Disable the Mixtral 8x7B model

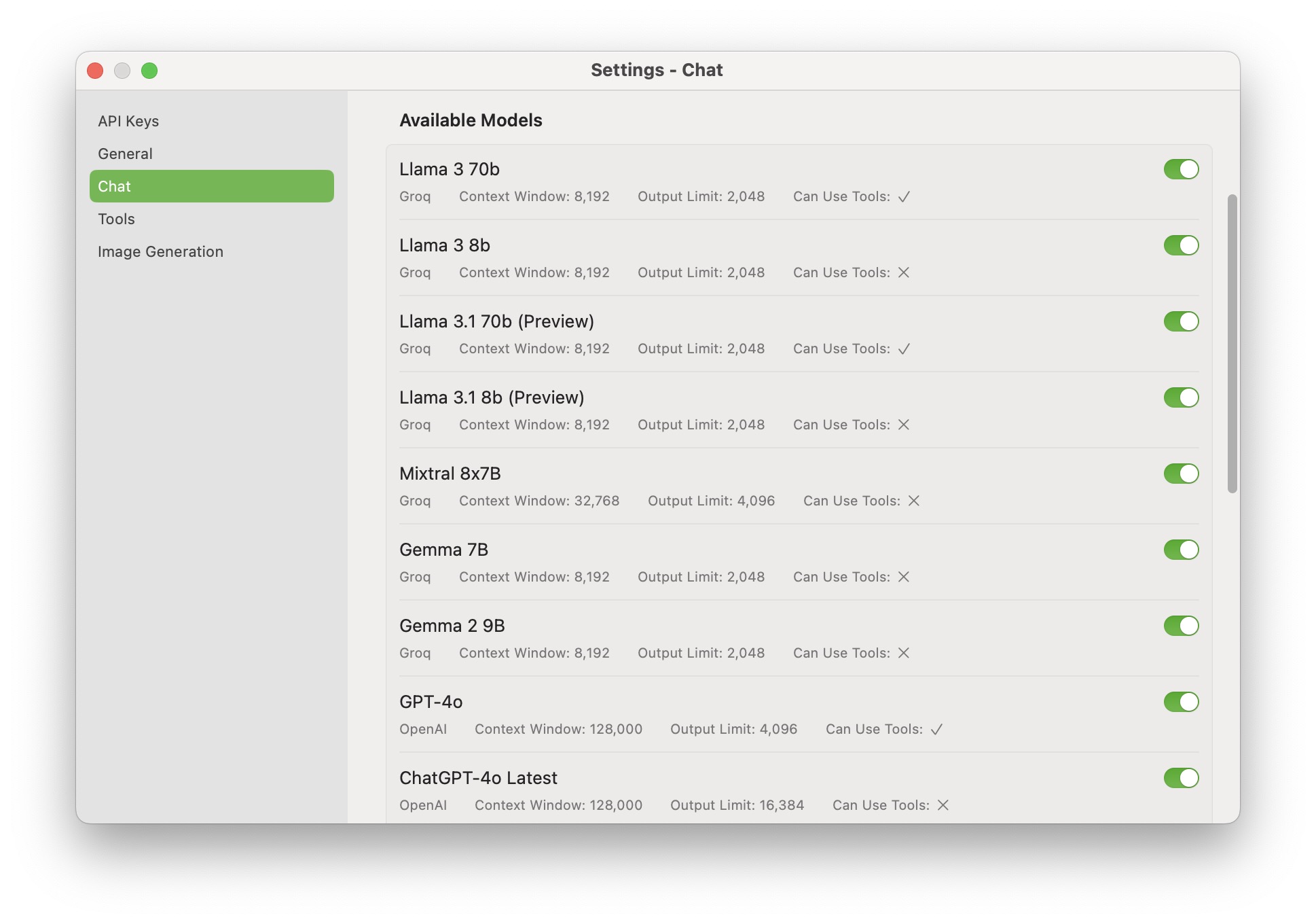point(1181,474)
